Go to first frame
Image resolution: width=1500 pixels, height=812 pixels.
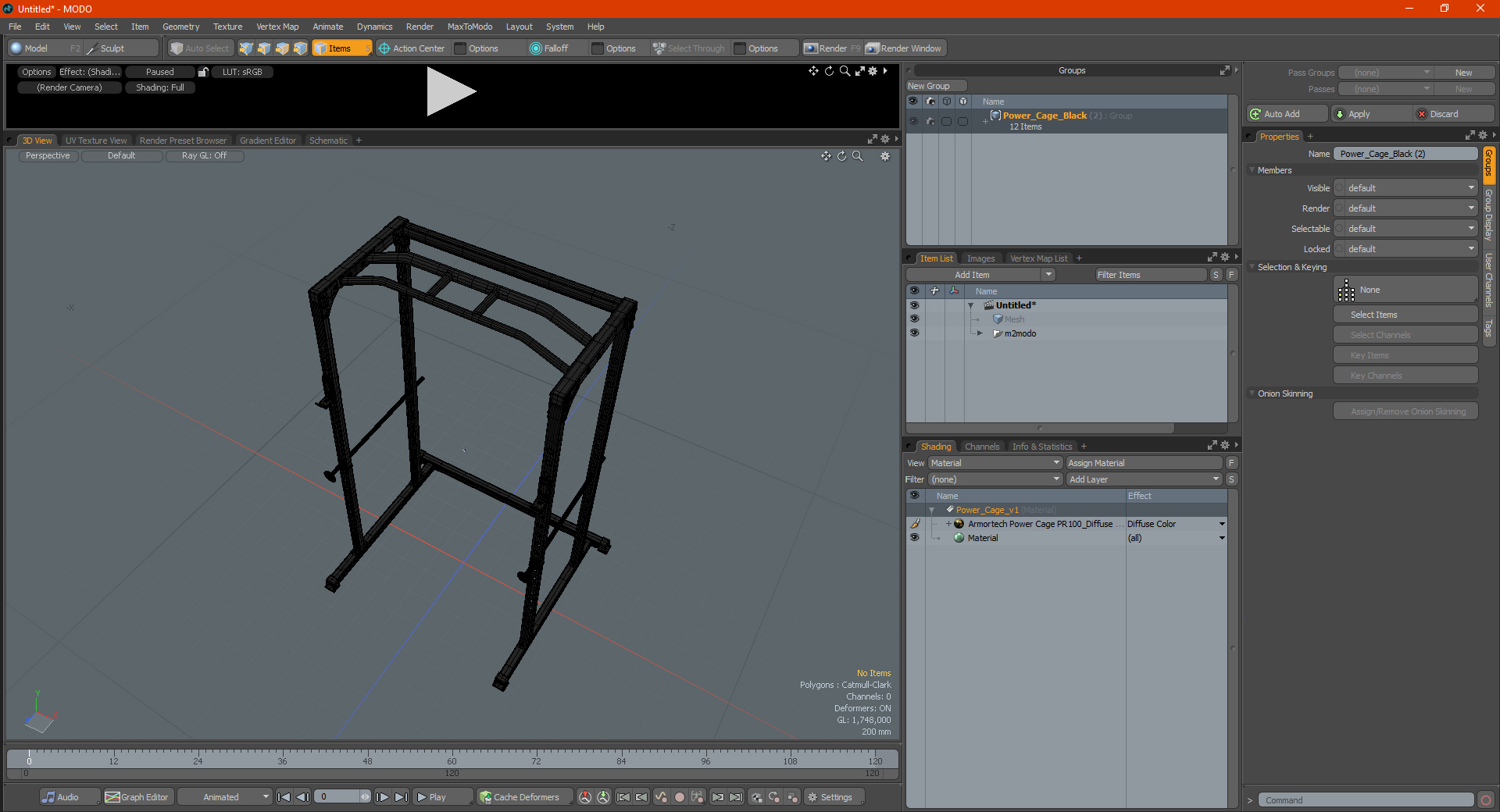click(x=284, y=797)
